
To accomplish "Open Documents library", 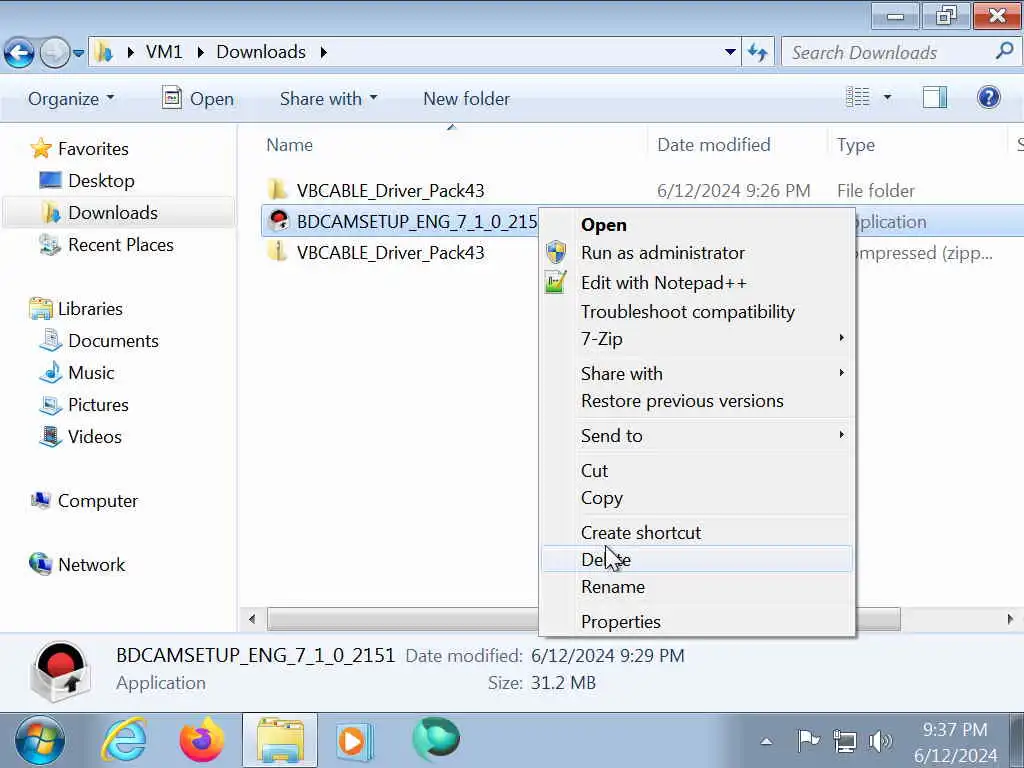I will (x=99, y=341).
